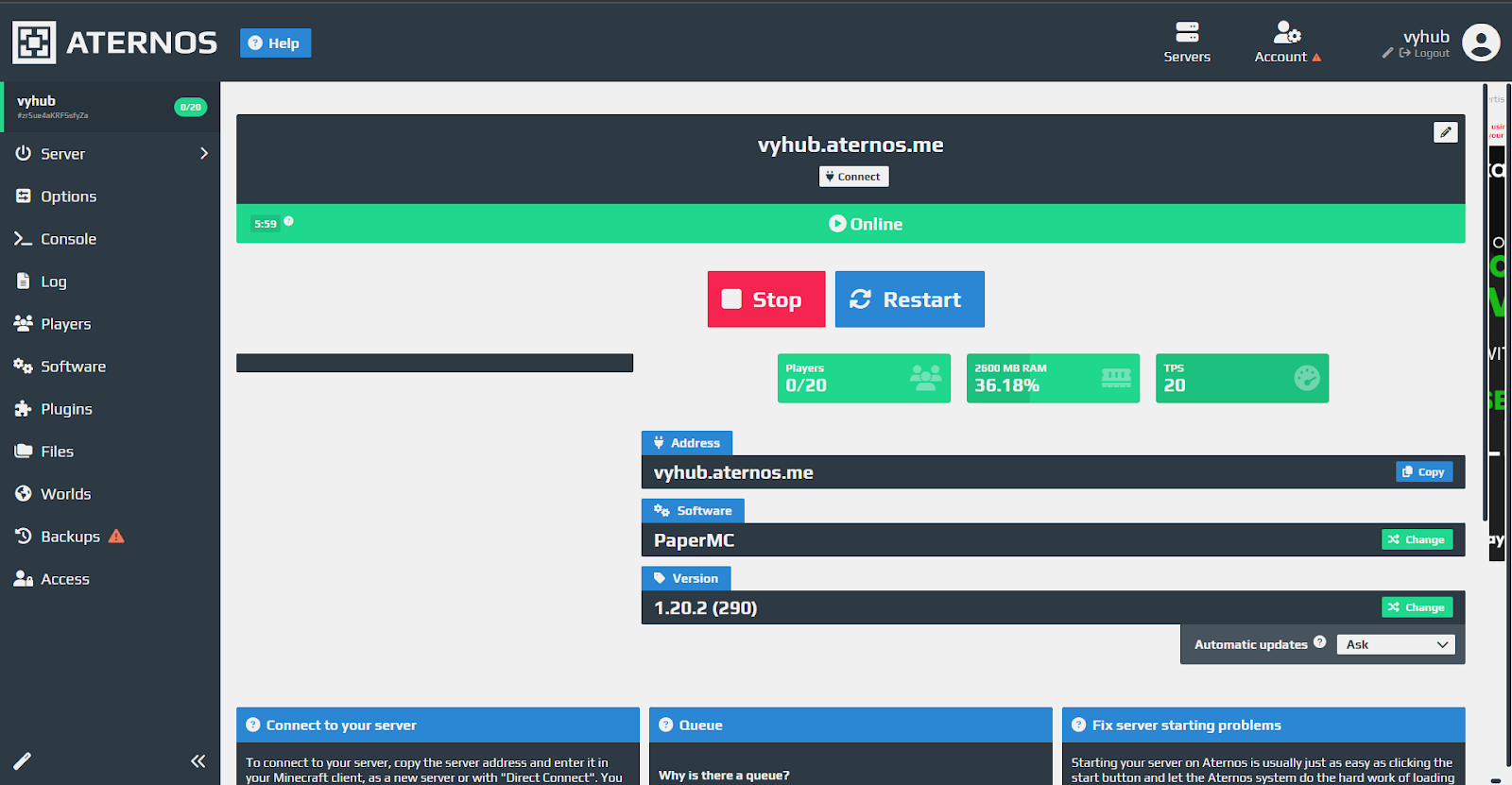Click the countdown help question icon
Image resolution: width=1512 pixels, height=785 pixels.
click(x=288, y=221)
